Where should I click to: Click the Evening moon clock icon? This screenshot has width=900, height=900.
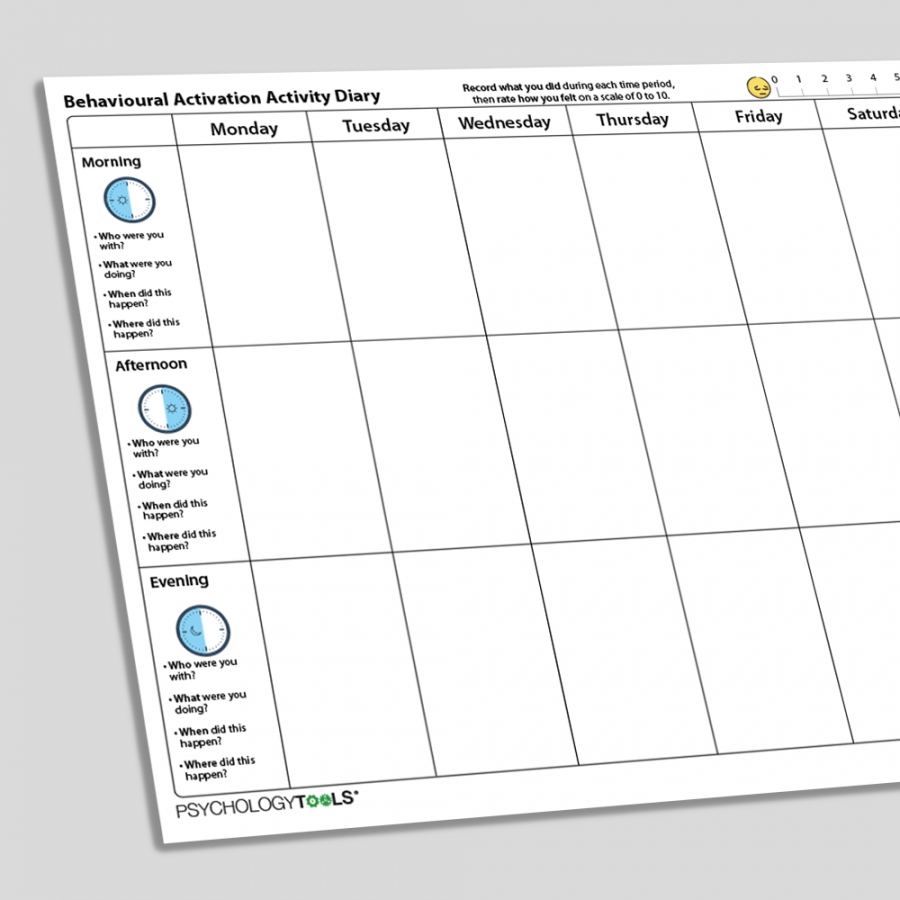[203, 629]
